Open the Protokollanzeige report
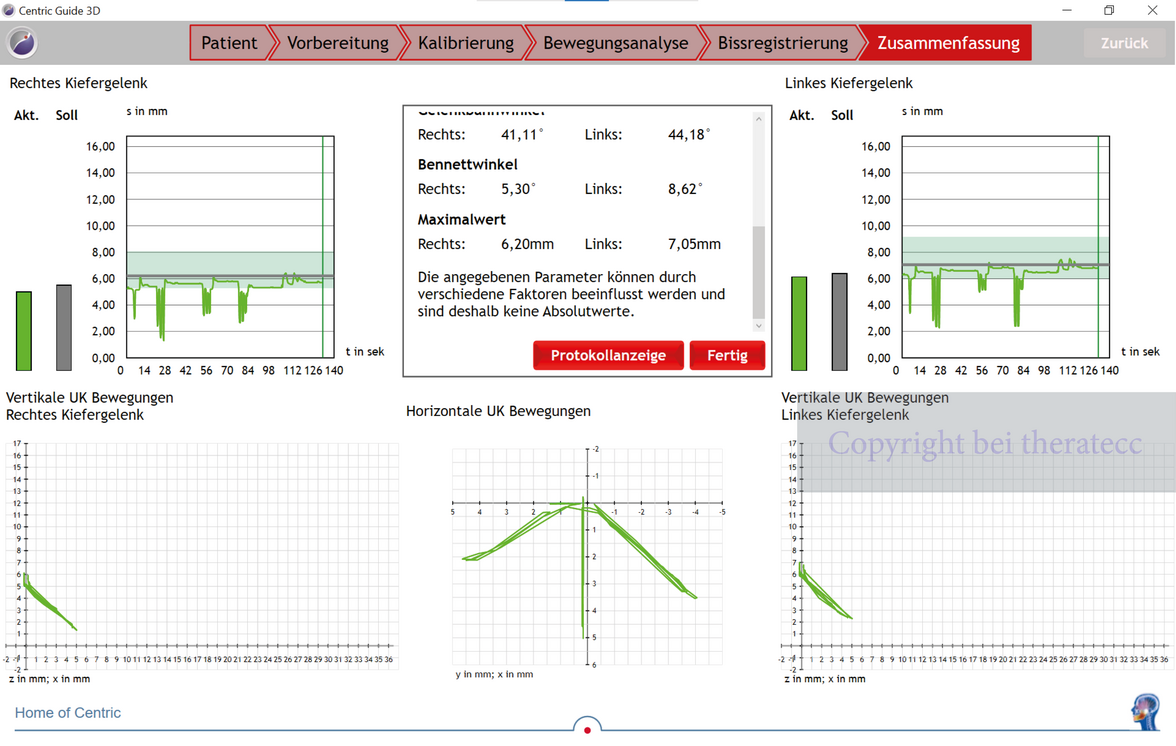Screen dimensions: 1176x746 coord(608,355)
